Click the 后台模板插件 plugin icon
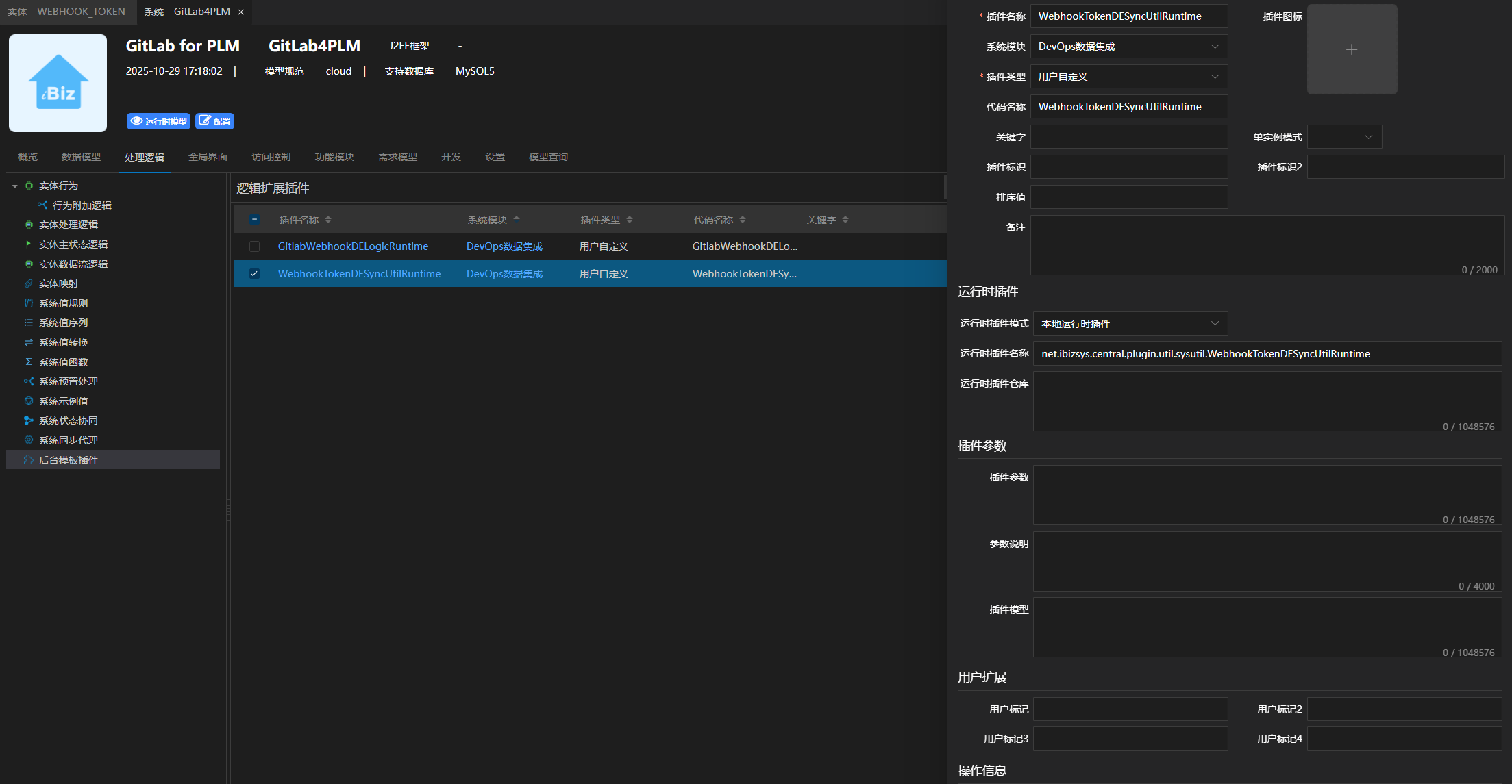Image resolution: width=1512 pixels, height=784 pixels. (29, 460)
